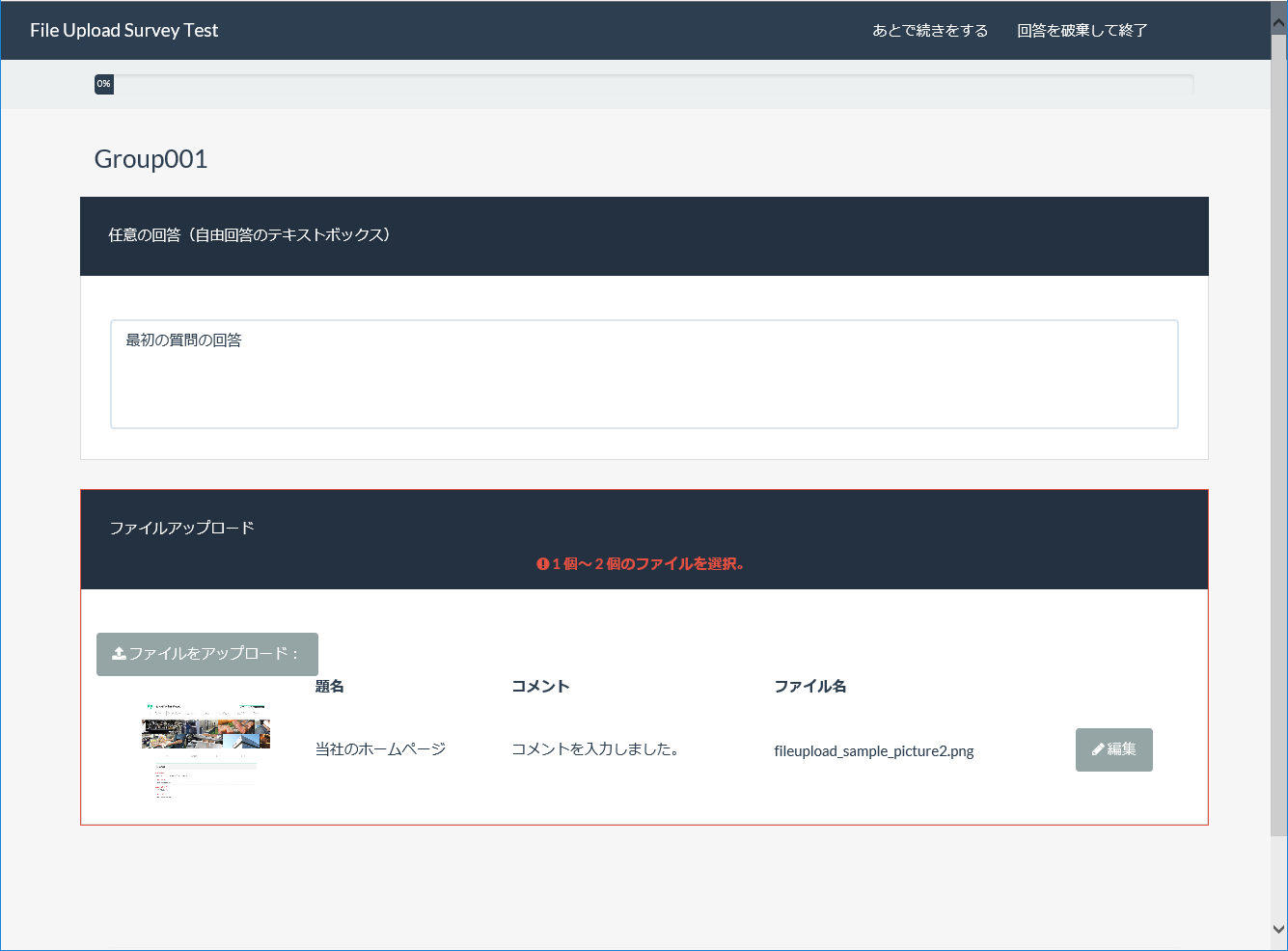
Task: Click the vertical scrollbar thumb
Action: pyautogui.click(x=1279, y=434)
